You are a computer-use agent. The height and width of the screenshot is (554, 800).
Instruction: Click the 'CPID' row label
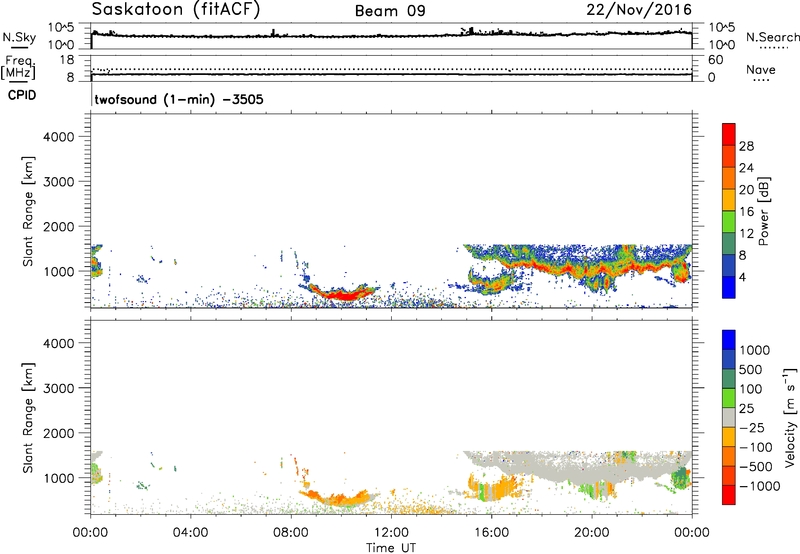point(22,95)
